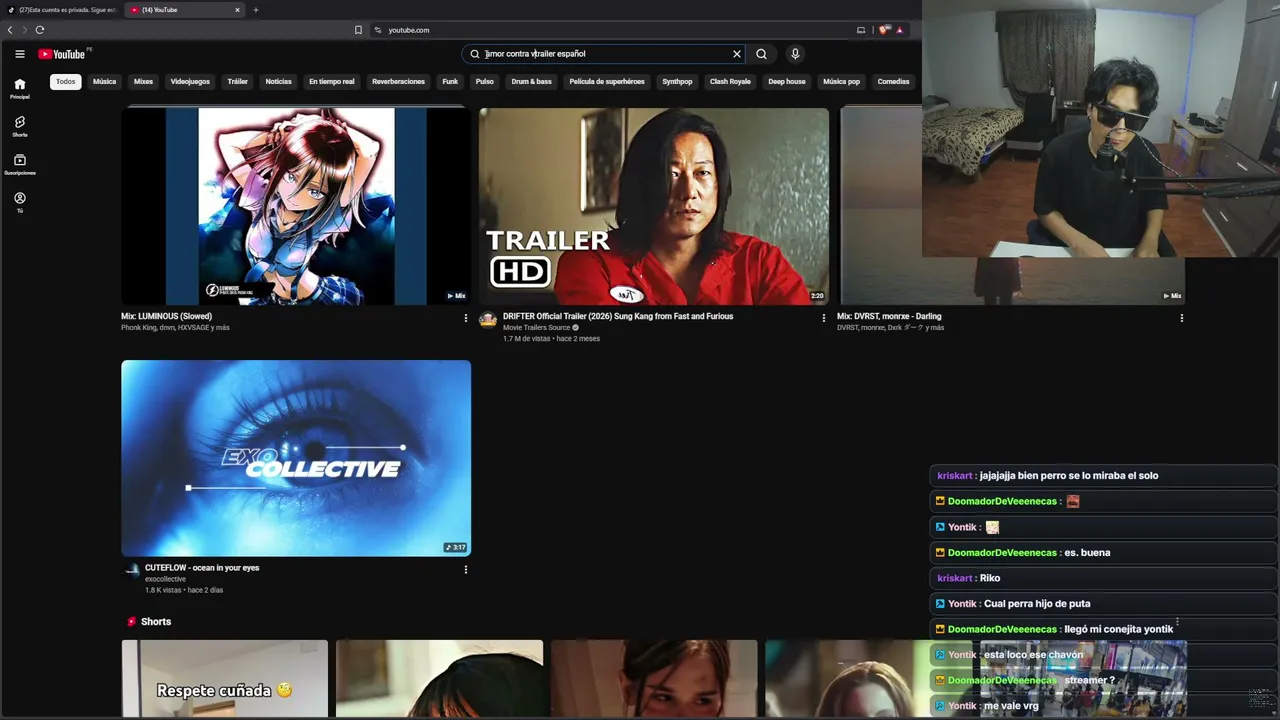Click the YouTube logo
Image resolution: width=1280 pixels, height=720 pixels.
coord(62,54)
